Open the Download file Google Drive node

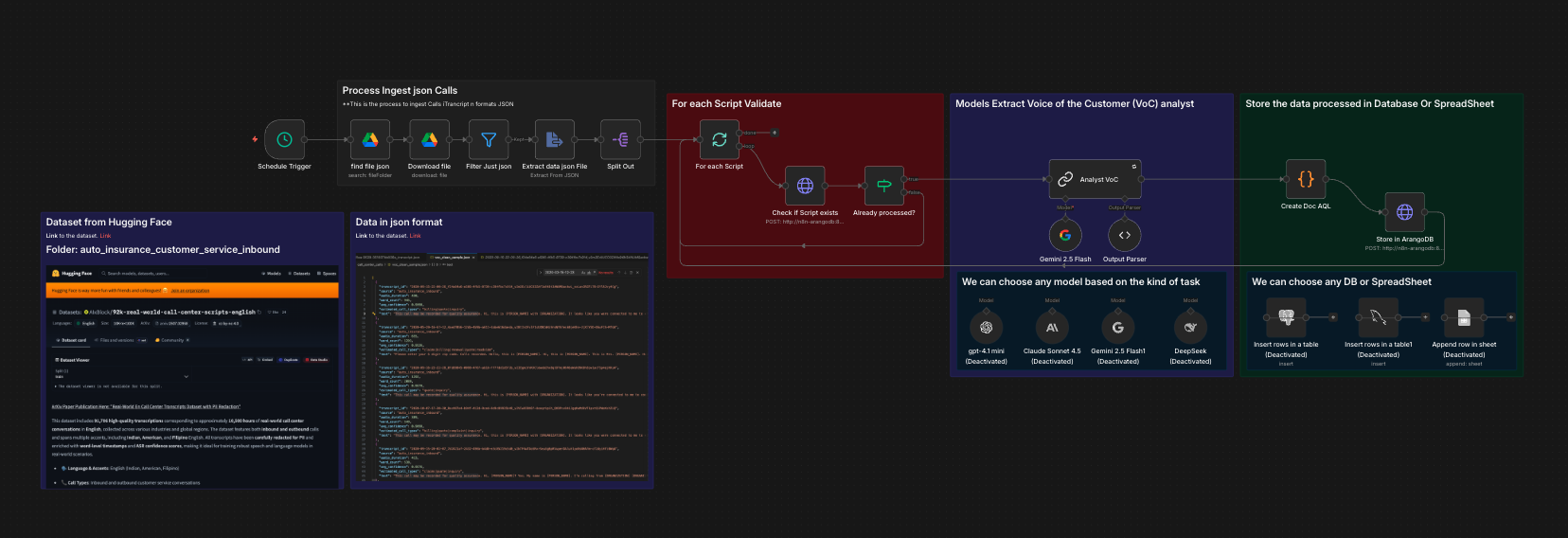click(429, 139)
